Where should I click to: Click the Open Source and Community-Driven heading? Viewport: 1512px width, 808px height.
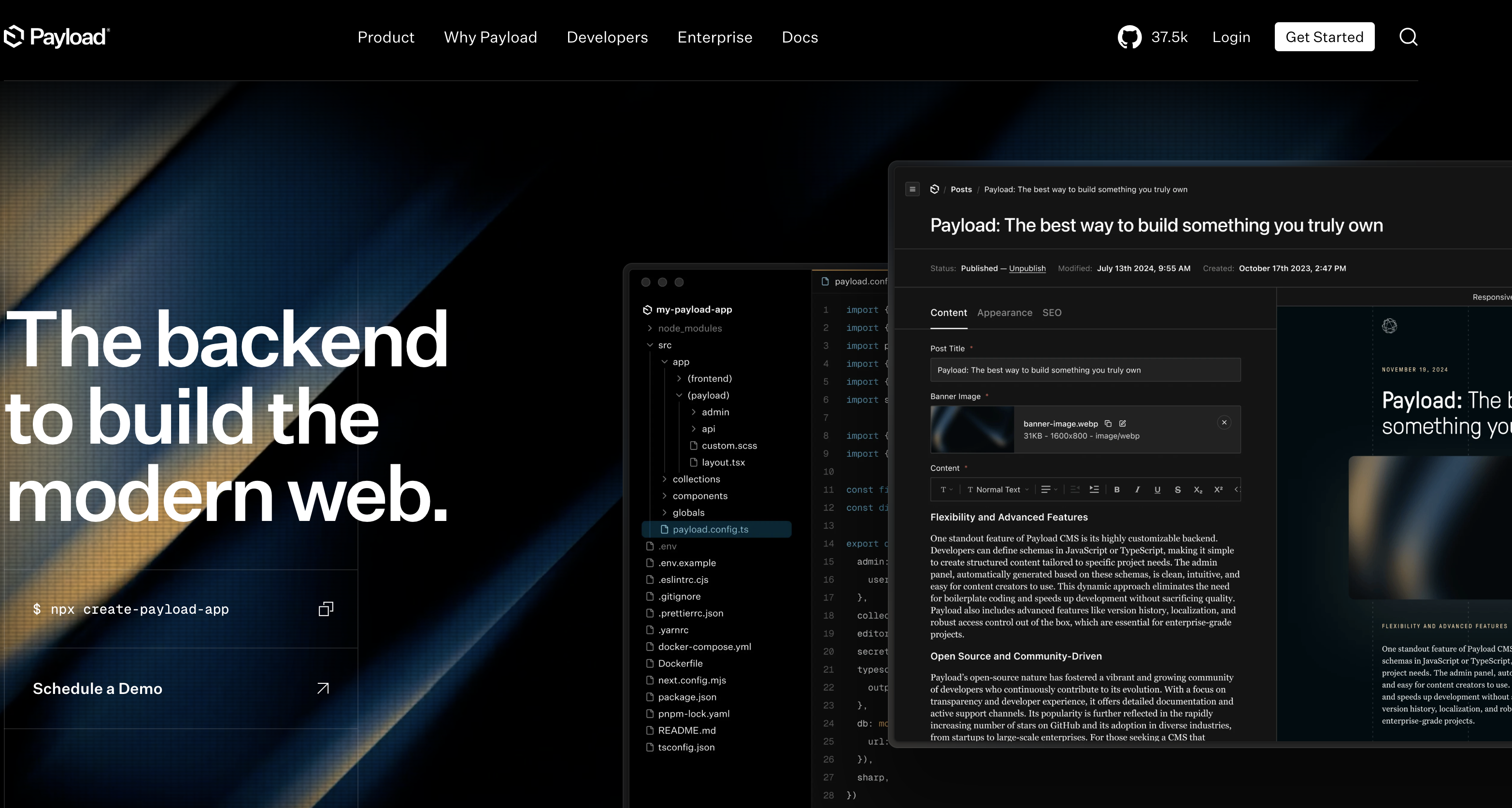pos(1015,656)
